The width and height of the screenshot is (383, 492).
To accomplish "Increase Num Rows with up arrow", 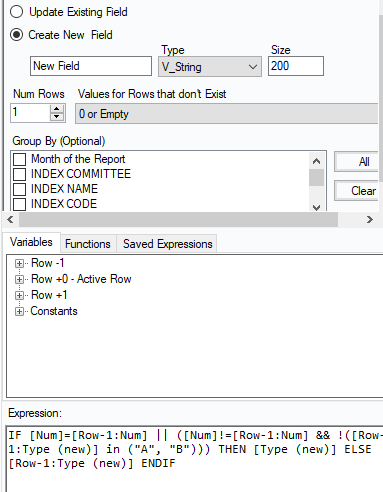I will coord(57,109).
